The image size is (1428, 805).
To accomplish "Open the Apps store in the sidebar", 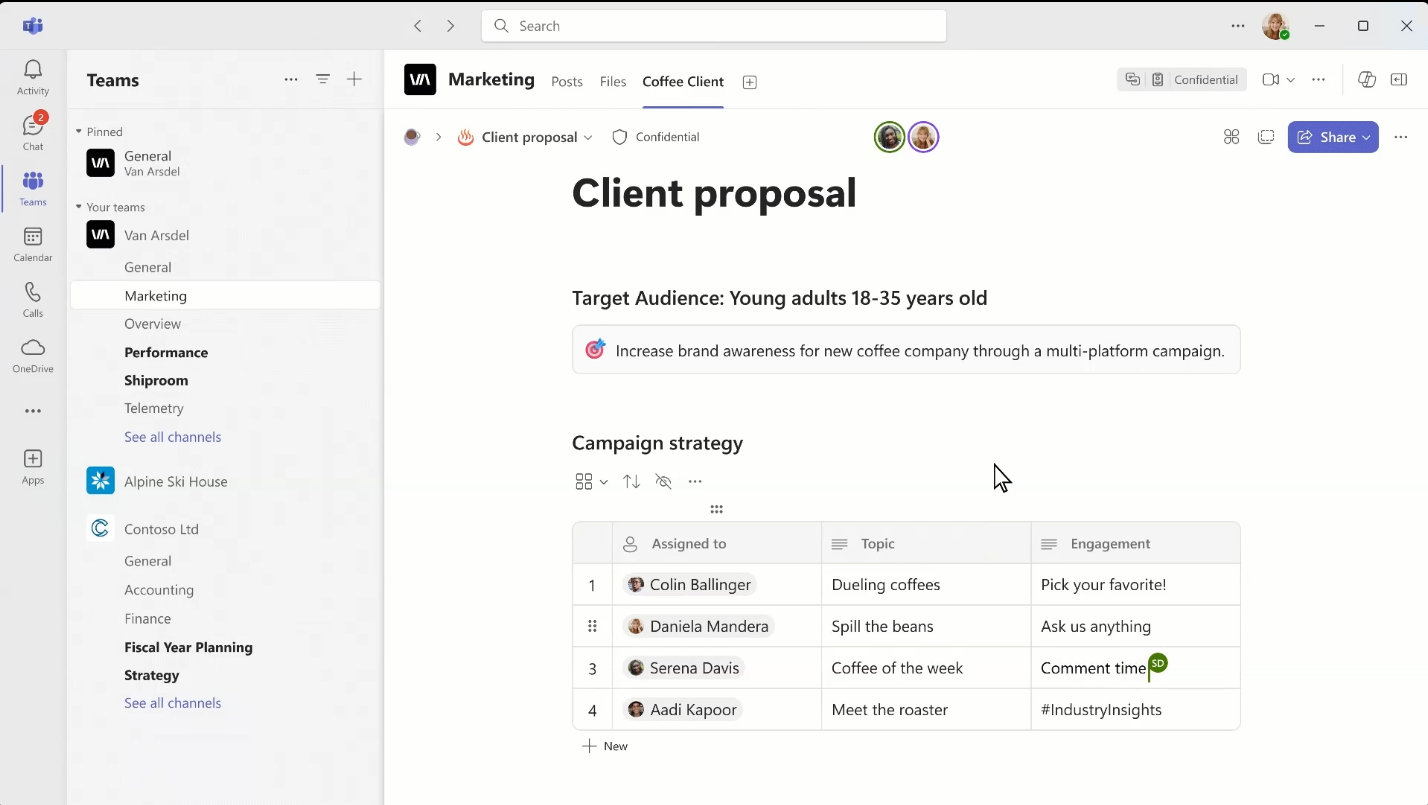I will coord(33,466).
